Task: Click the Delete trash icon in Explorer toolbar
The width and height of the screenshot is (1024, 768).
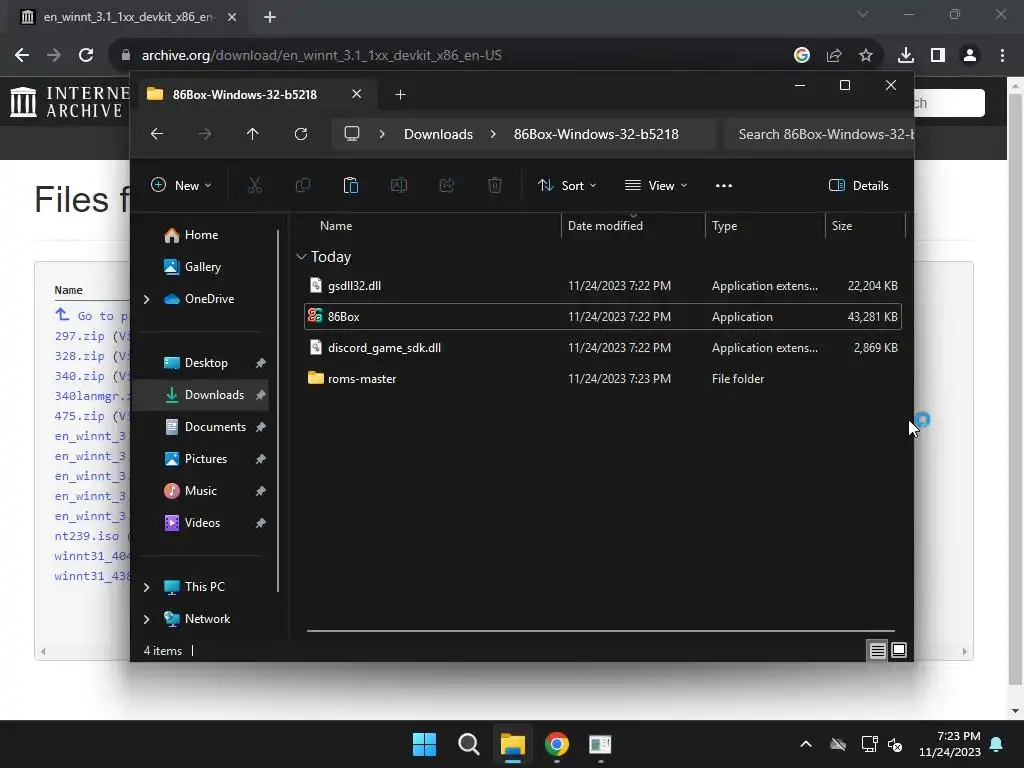Action: point(495,185)
